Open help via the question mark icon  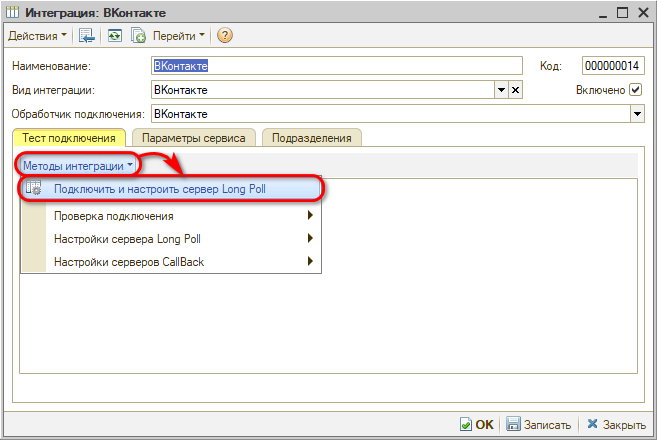pyautogui.click(x=225, y=36)
